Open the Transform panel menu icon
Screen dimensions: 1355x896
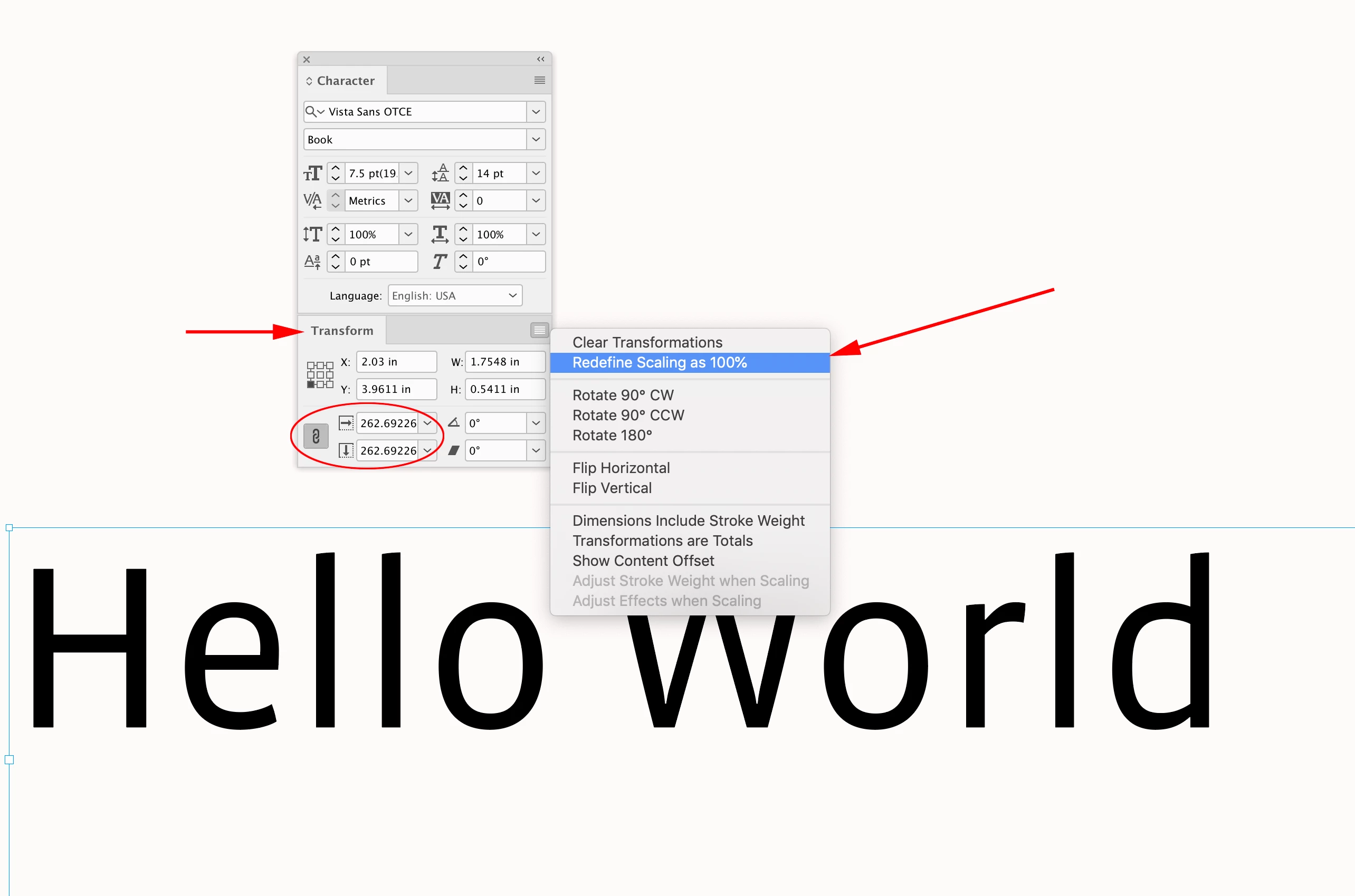539,330
